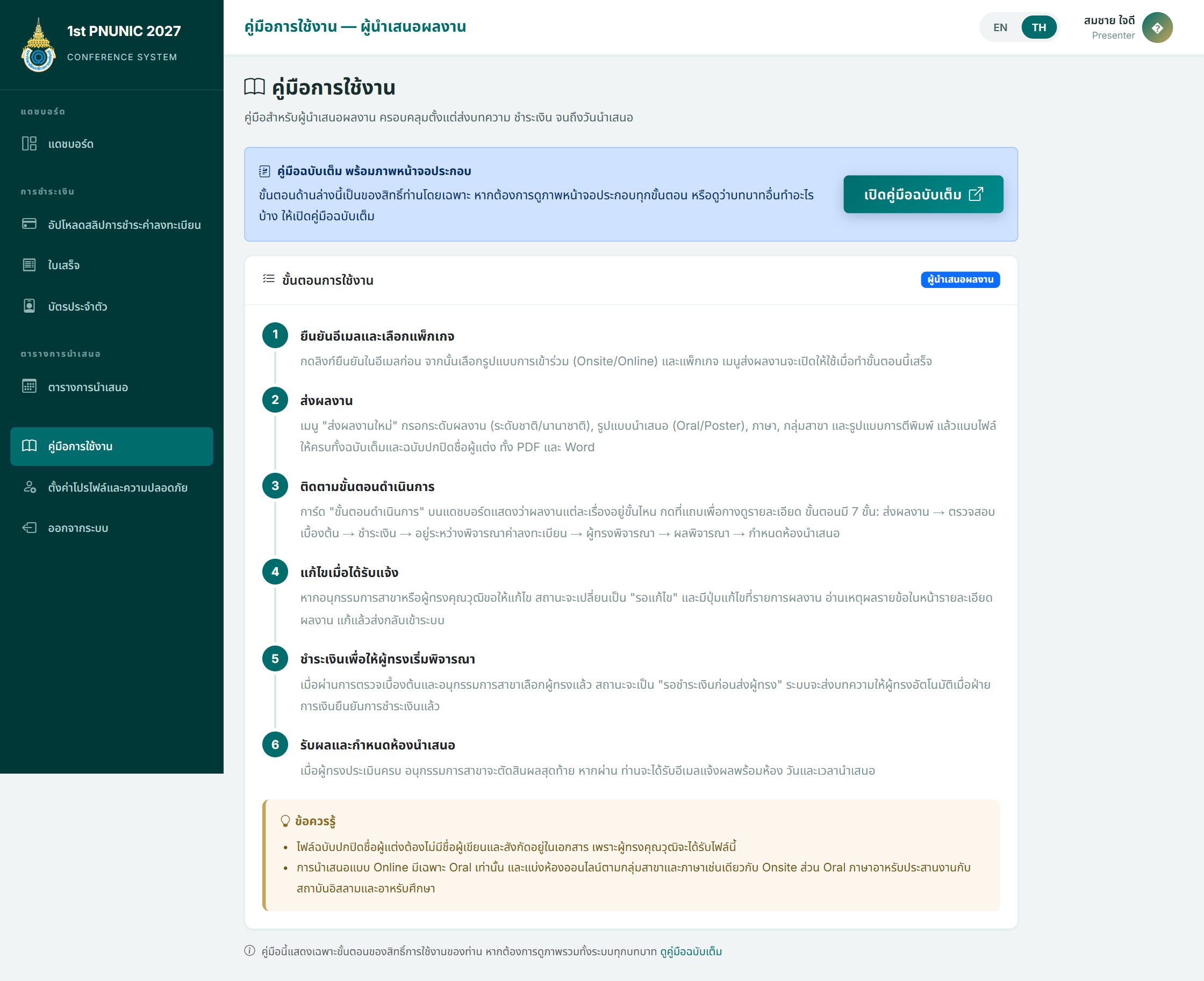
Task: Click step 1 heading ยืนยันอีเมลและเลือกแพ็กเกจ
Action: click(x=377, y=336)
